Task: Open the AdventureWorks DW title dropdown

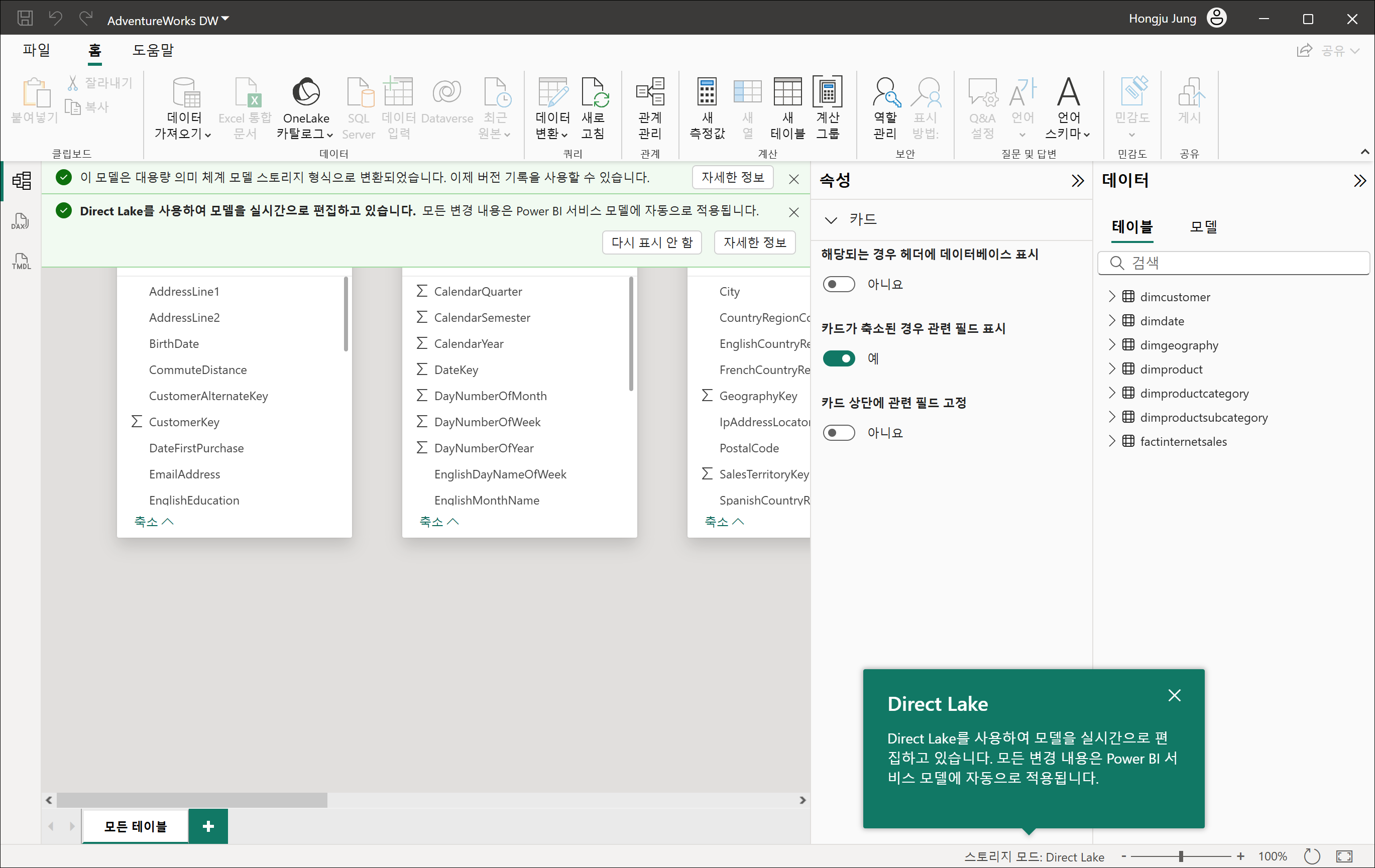Action: pos(168,20)
